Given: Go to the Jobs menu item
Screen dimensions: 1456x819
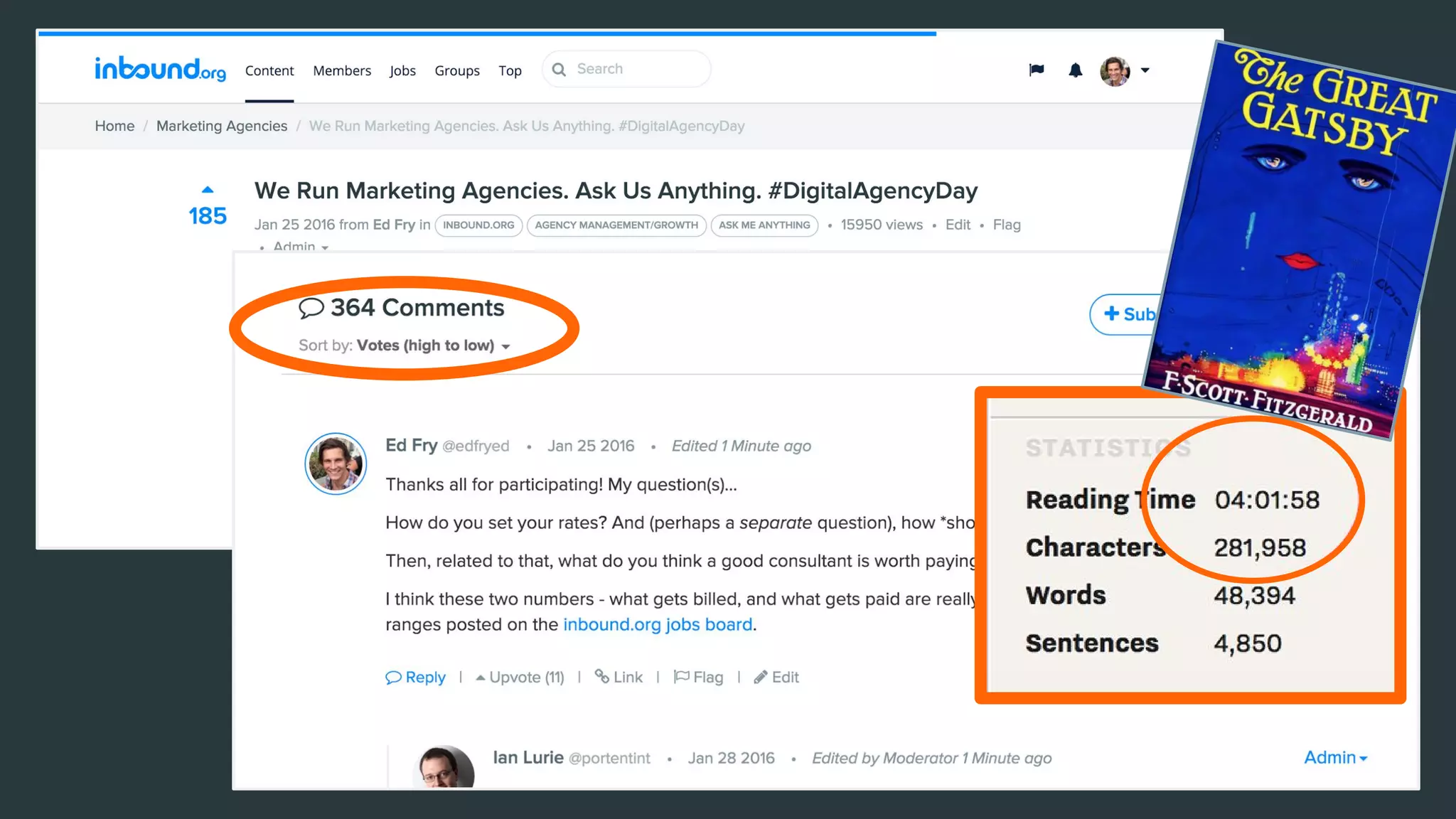Looking at the screenshot, I should [402, 70].
